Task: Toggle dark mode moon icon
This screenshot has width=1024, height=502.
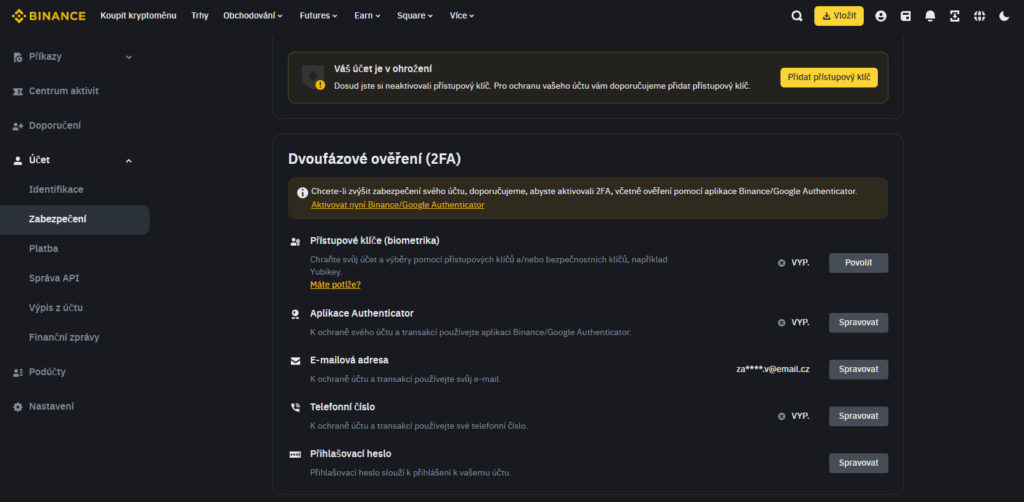Action: pyautogui.click(x=1004, y=16)
